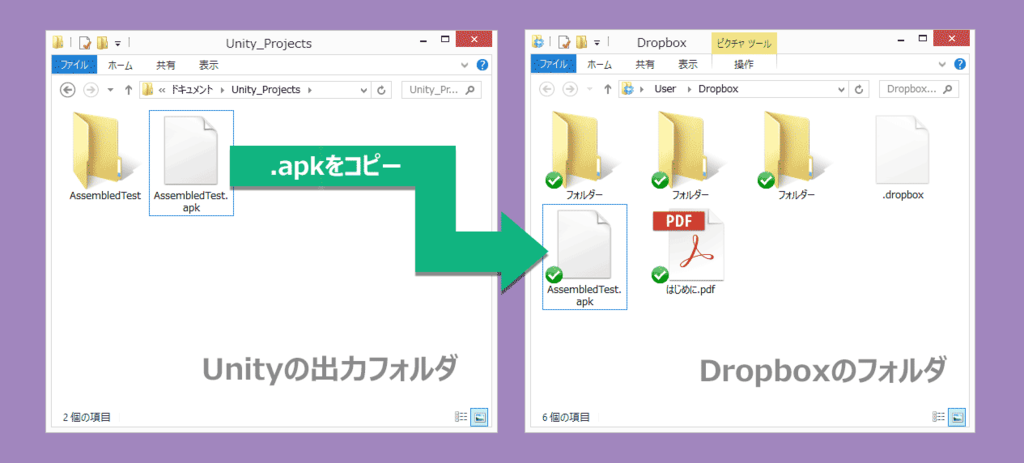Switch Dropbox window to details view
This screenshot has height=463, width=1024.
point(939,416)
